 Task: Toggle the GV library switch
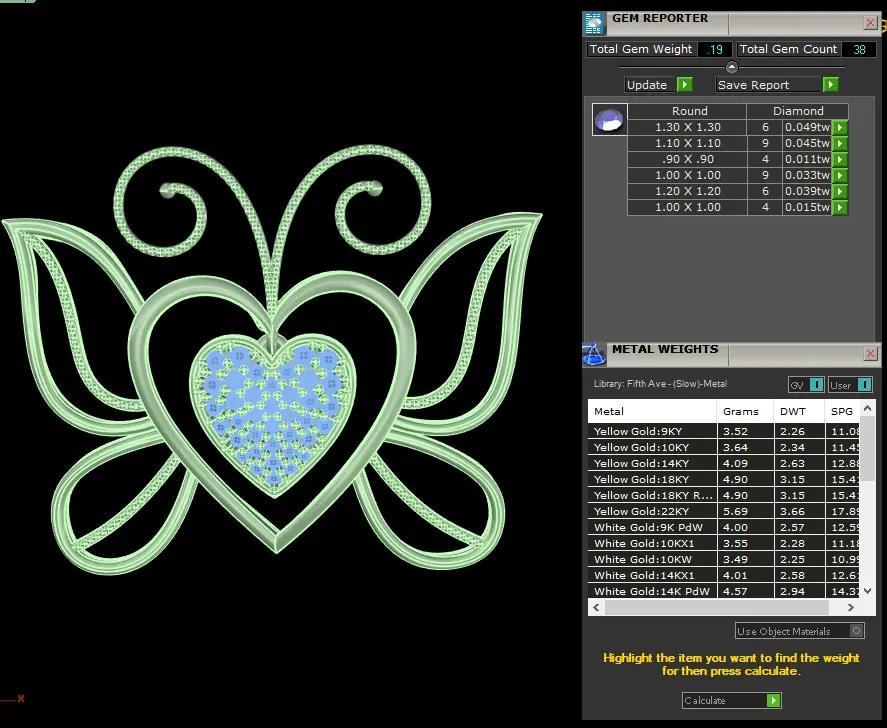click(816, 385)
